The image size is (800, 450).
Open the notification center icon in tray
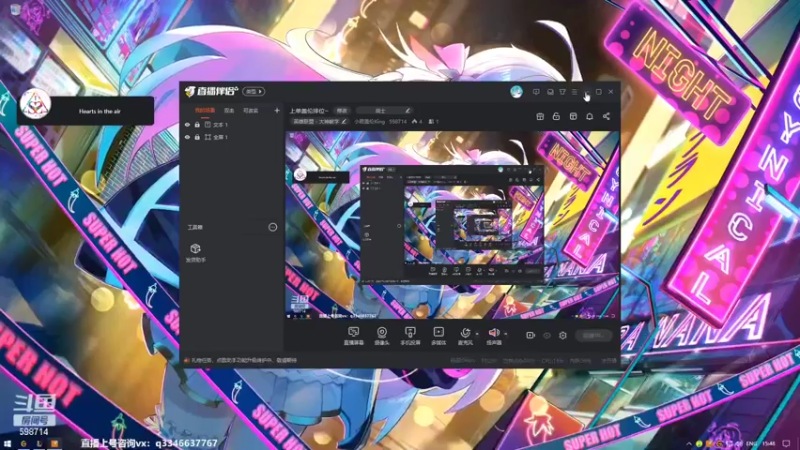pos(787,444)
